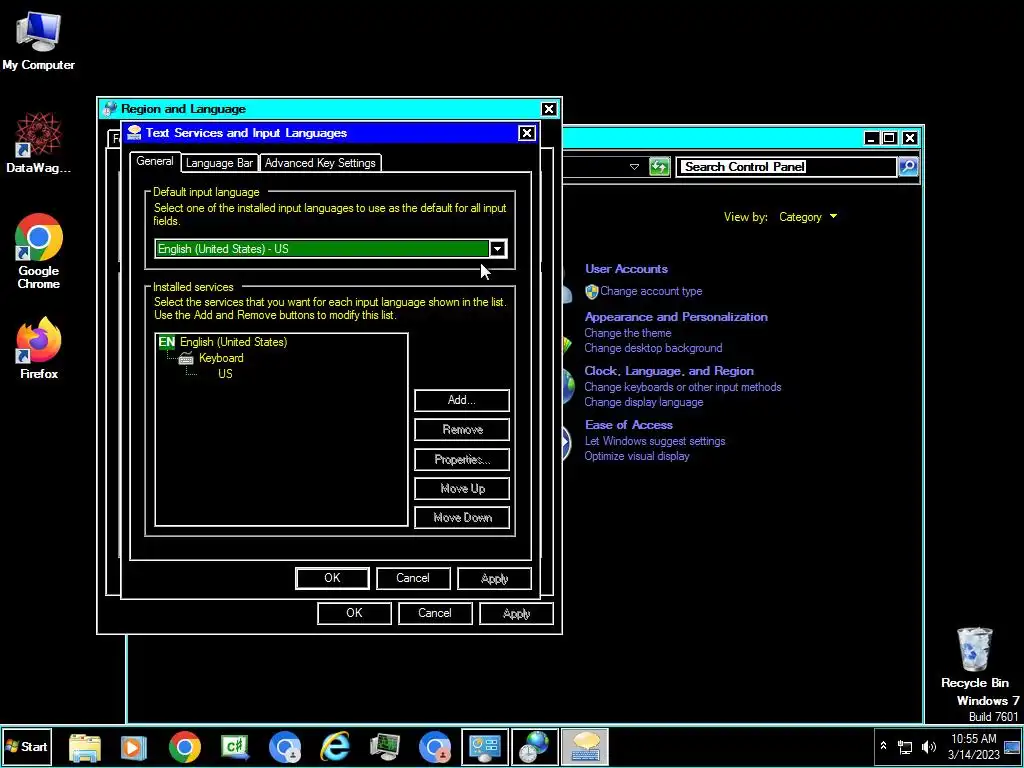The width and height of the screenshot is (1024, 768).
Task: Click the Move Down button
Action: (462, 517)
